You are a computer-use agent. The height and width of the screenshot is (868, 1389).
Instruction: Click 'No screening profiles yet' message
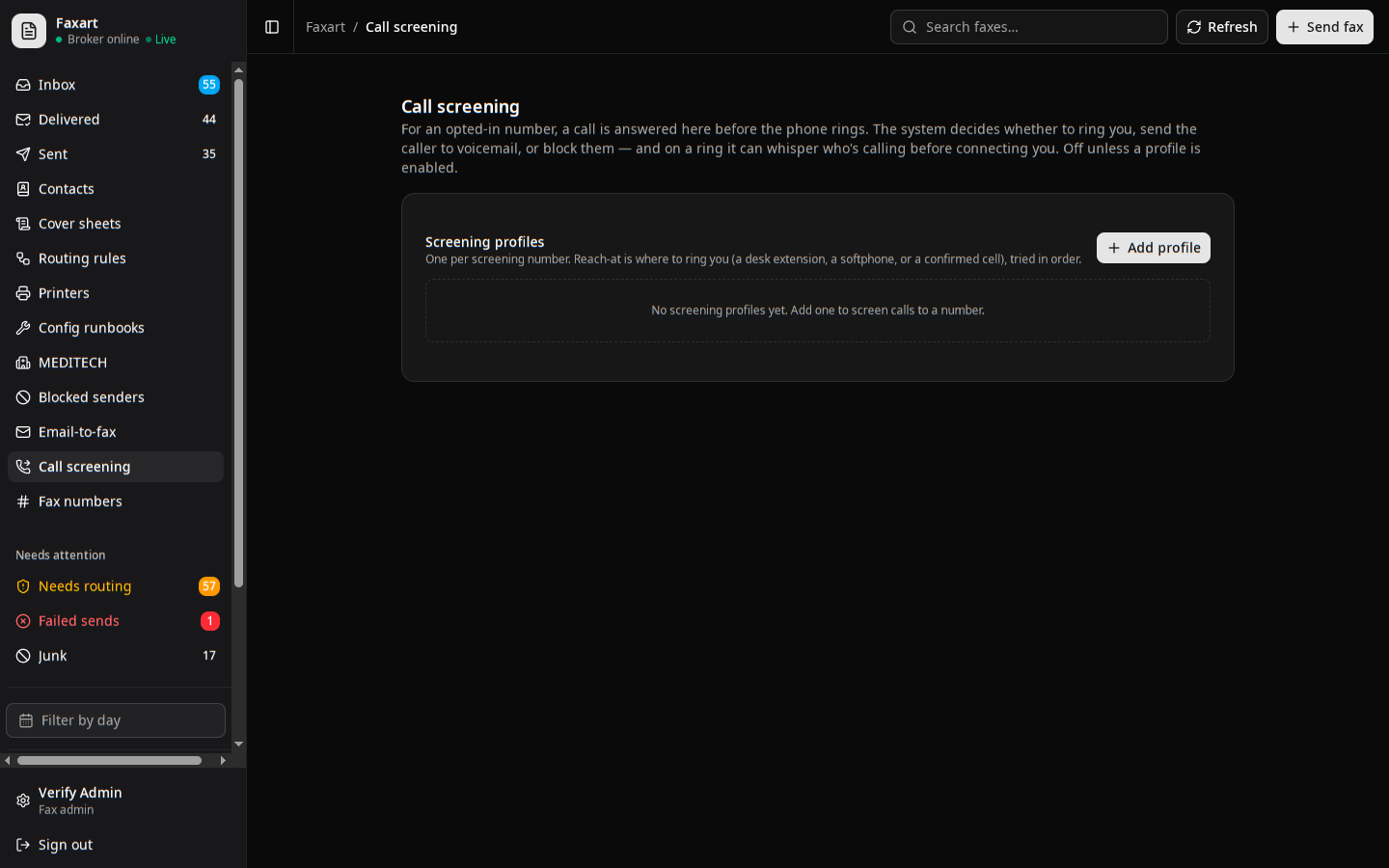coord(818,311)
